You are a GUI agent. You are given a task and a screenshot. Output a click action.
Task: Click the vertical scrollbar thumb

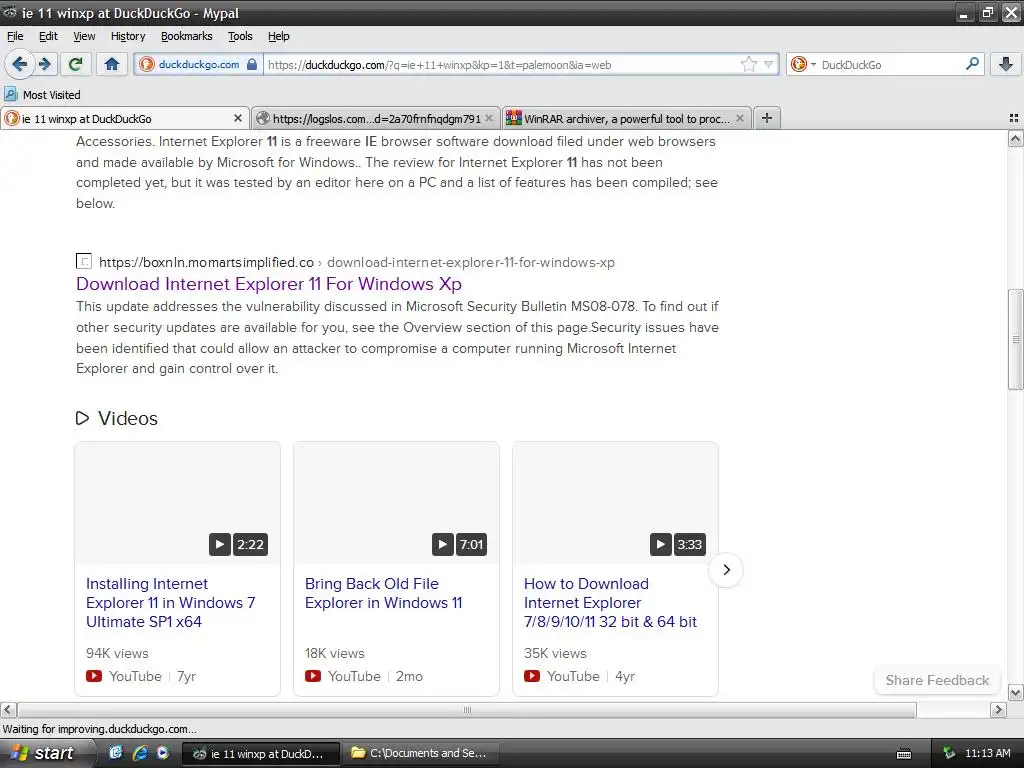pos(1016,339)
